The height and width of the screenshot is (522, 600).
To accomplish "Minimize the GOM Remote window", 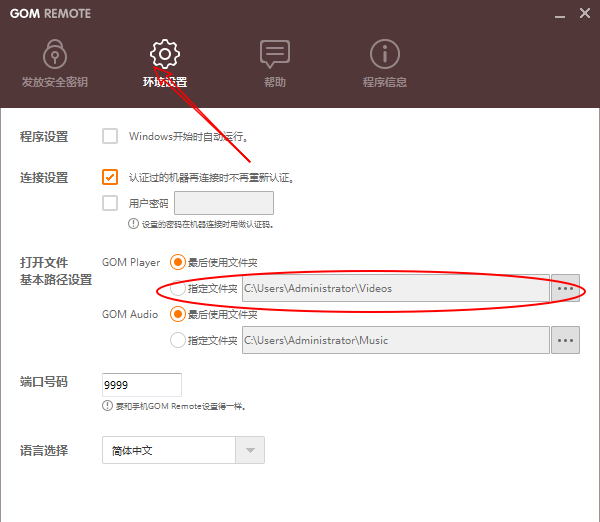I will pyautogui.click(x=560, y=15).
